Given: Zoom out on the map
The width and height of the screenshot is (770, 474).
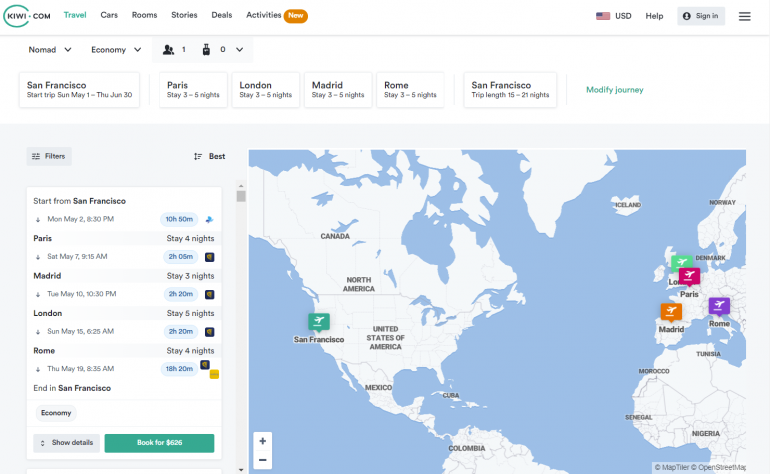Looking at the screenshot, I should [x=263, y=460].
